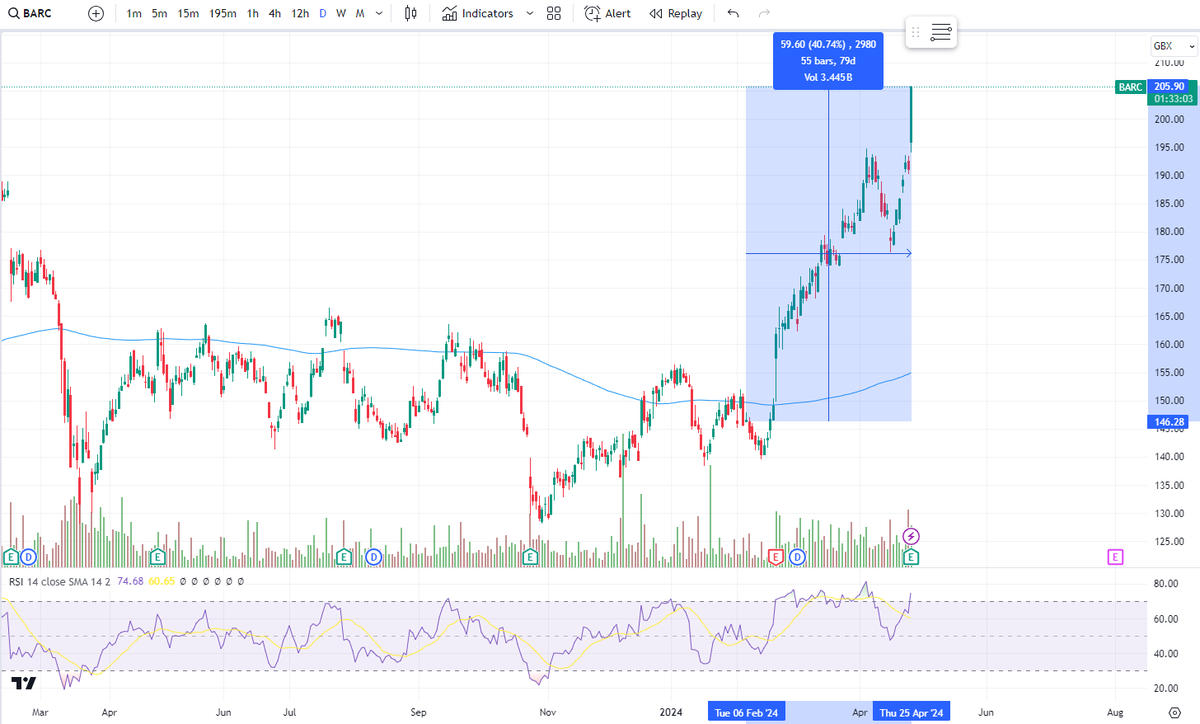Click the greyed redo arrow
Viewport: 1200px width, 724px height.
765,14
